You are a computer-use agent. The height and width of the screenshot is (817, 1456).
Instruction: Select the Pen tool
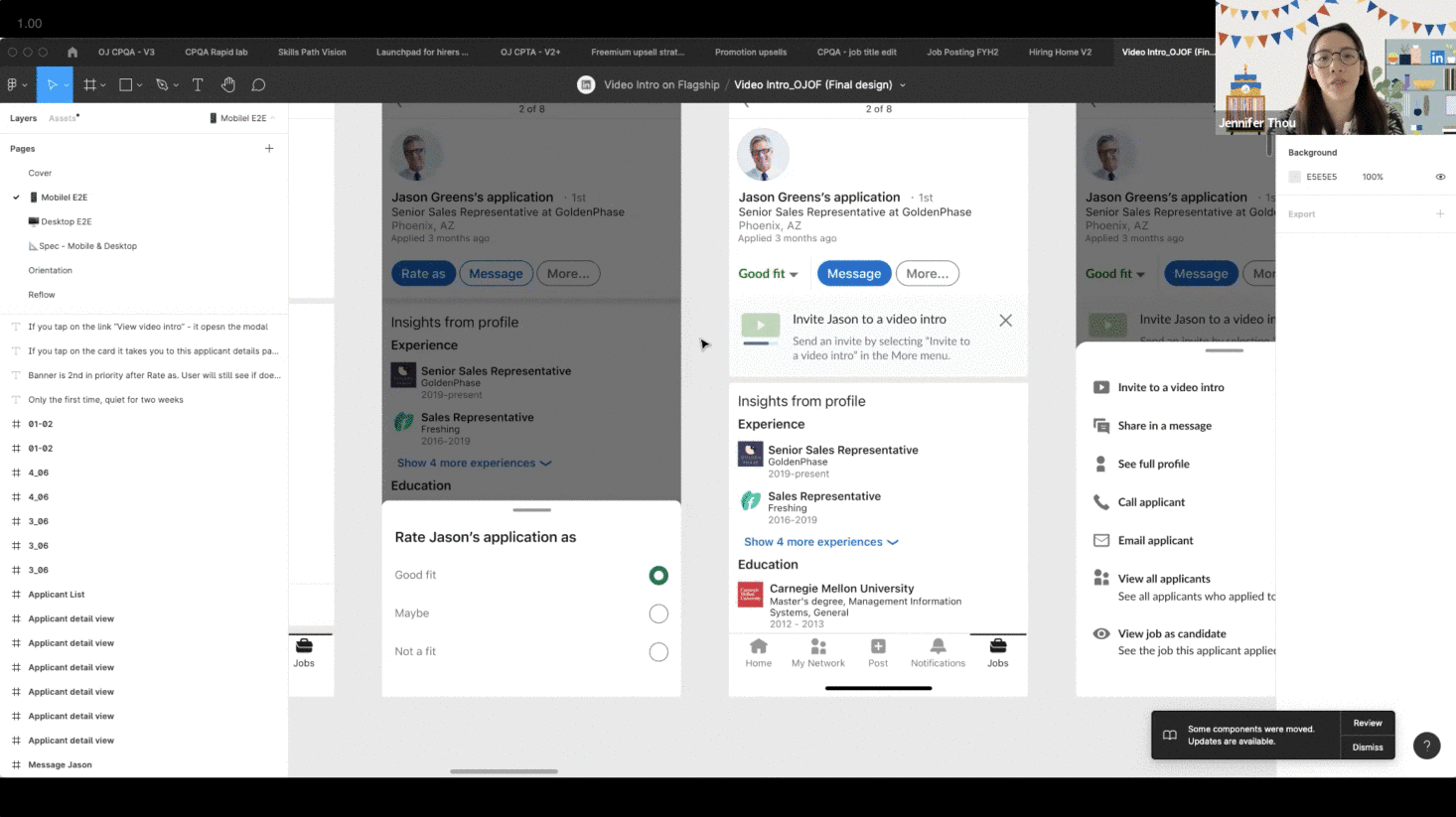tap(163, 85)
